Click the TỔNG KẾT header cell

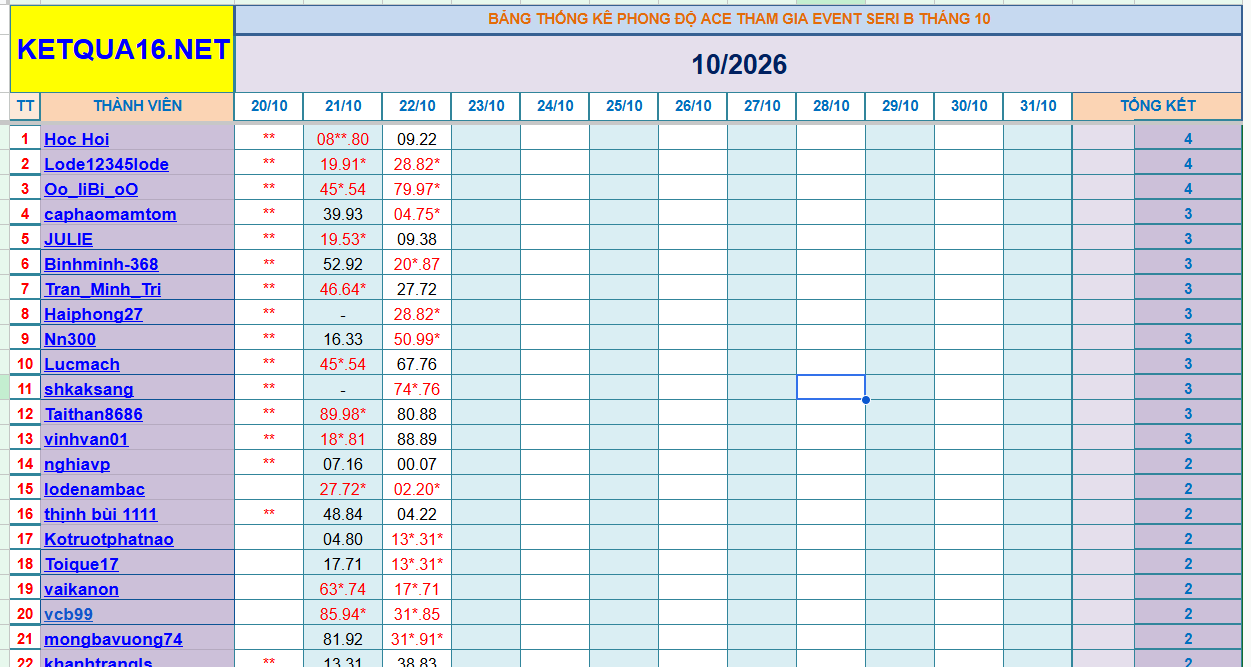pyautogui.click(x=1157, y=106)
